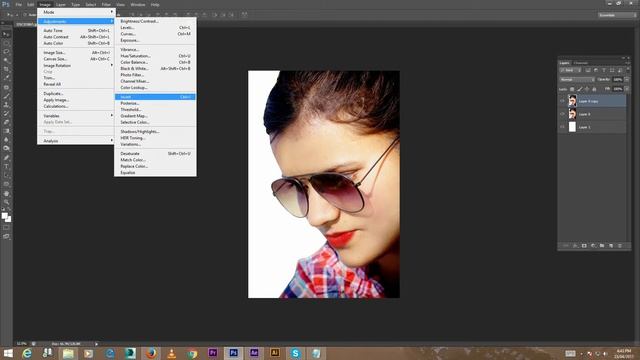Toggle visibility of Layer 1
640x360 pixels.
tap(562, 127)
